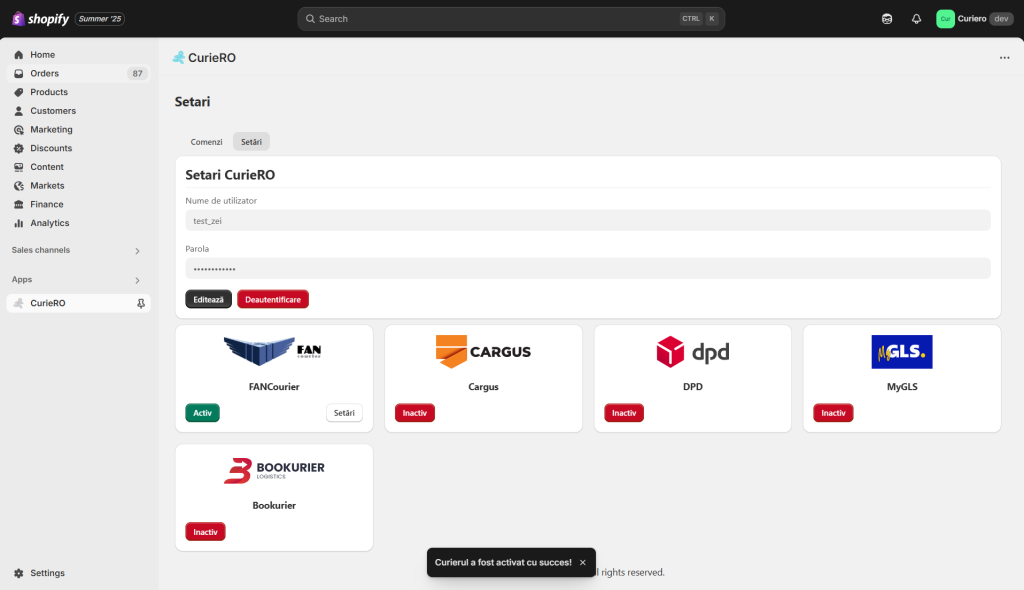This screenshot has height=590, width=1024.
Task: Click the Markets globe icon
Action: click(19, 186)
